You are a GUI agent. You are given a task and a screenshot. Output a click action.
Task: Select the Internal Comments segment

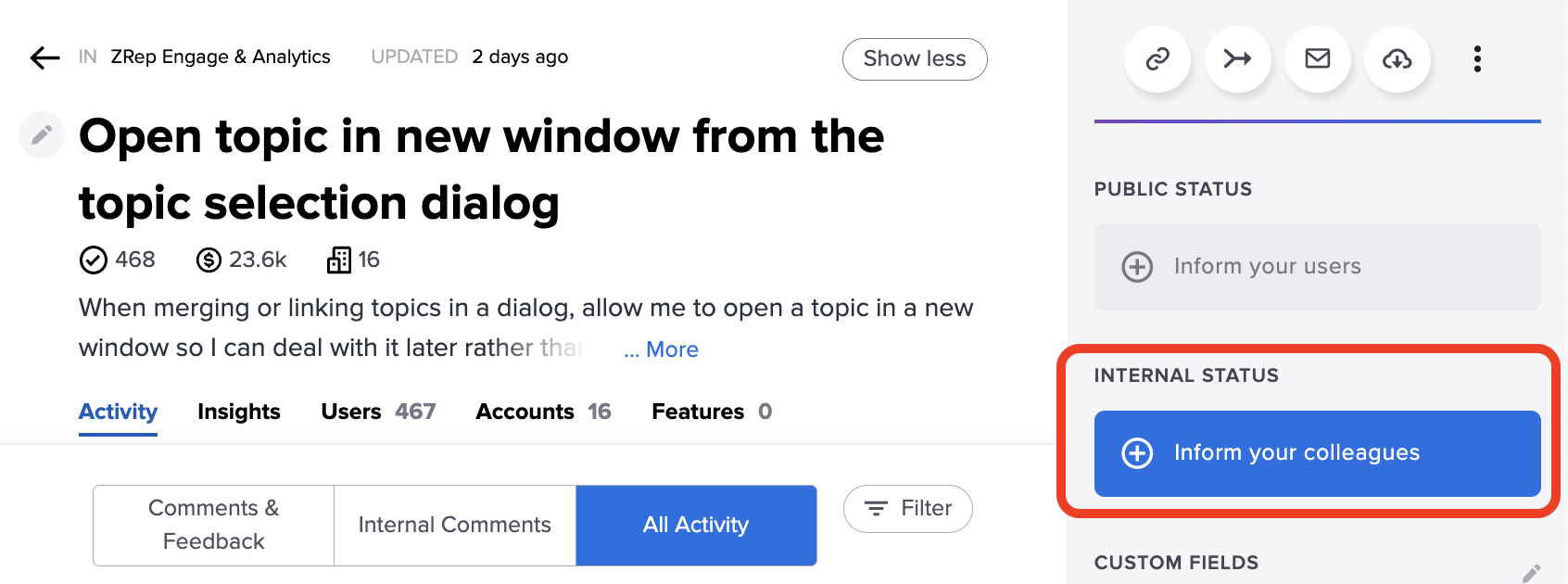(x=455, y=525)
